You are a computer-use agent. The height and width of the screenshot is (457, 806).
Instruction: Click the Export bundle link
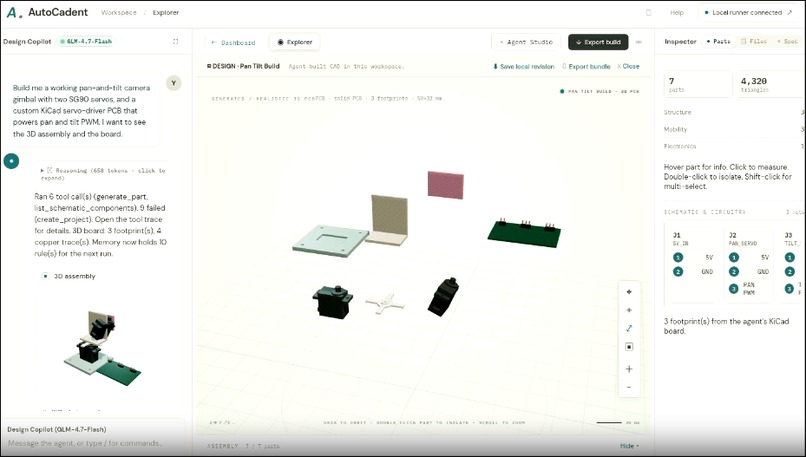(x=586, y=66)
